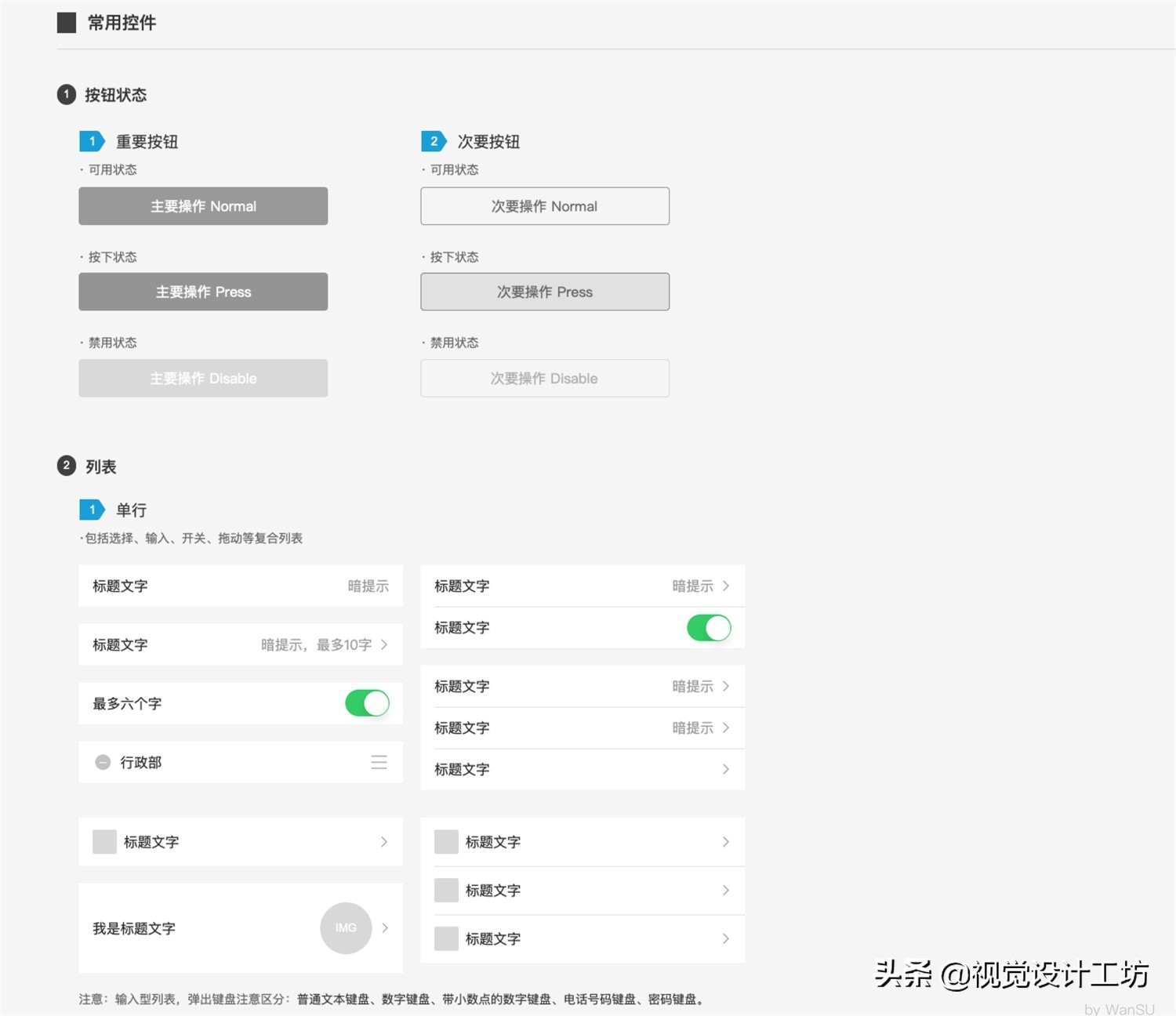Open the chevron on the top-right 标题文字 row
Screen dimensions: 1176x1016
pos(725,586)
